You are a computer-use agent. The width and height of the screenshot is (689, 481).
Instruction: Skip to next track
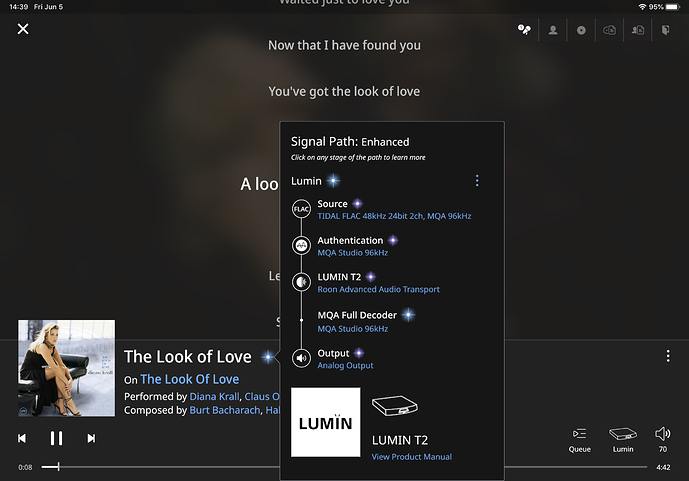coord(91,438)
